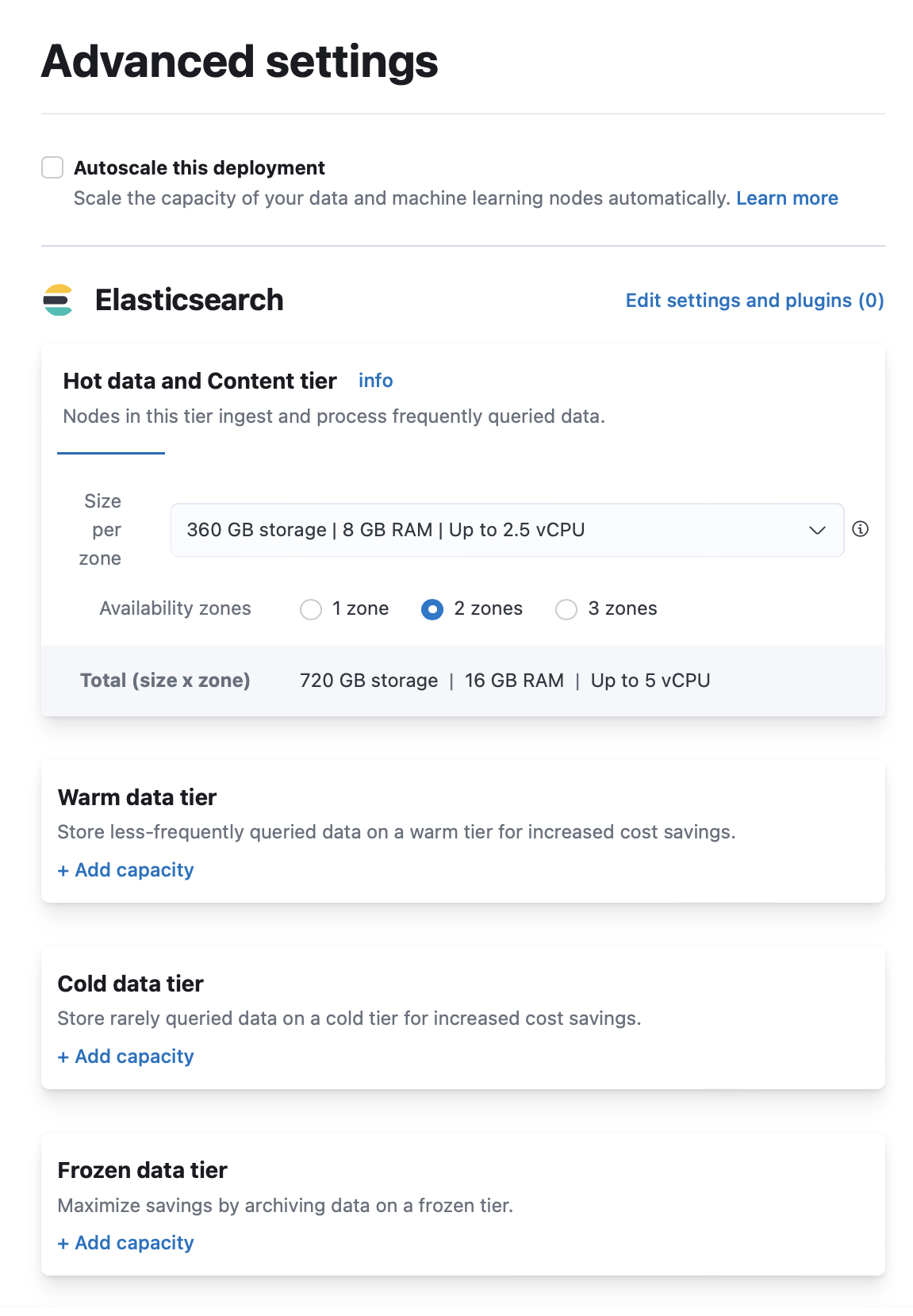
Task: Select the 3 zones radio button
Action: coord(566,609)
